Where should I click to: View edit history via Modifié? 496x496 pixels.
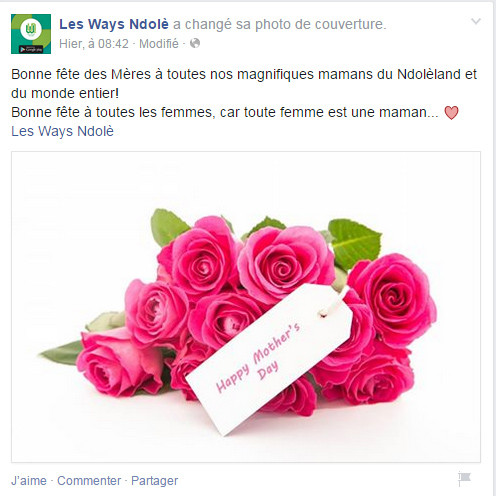159,44
